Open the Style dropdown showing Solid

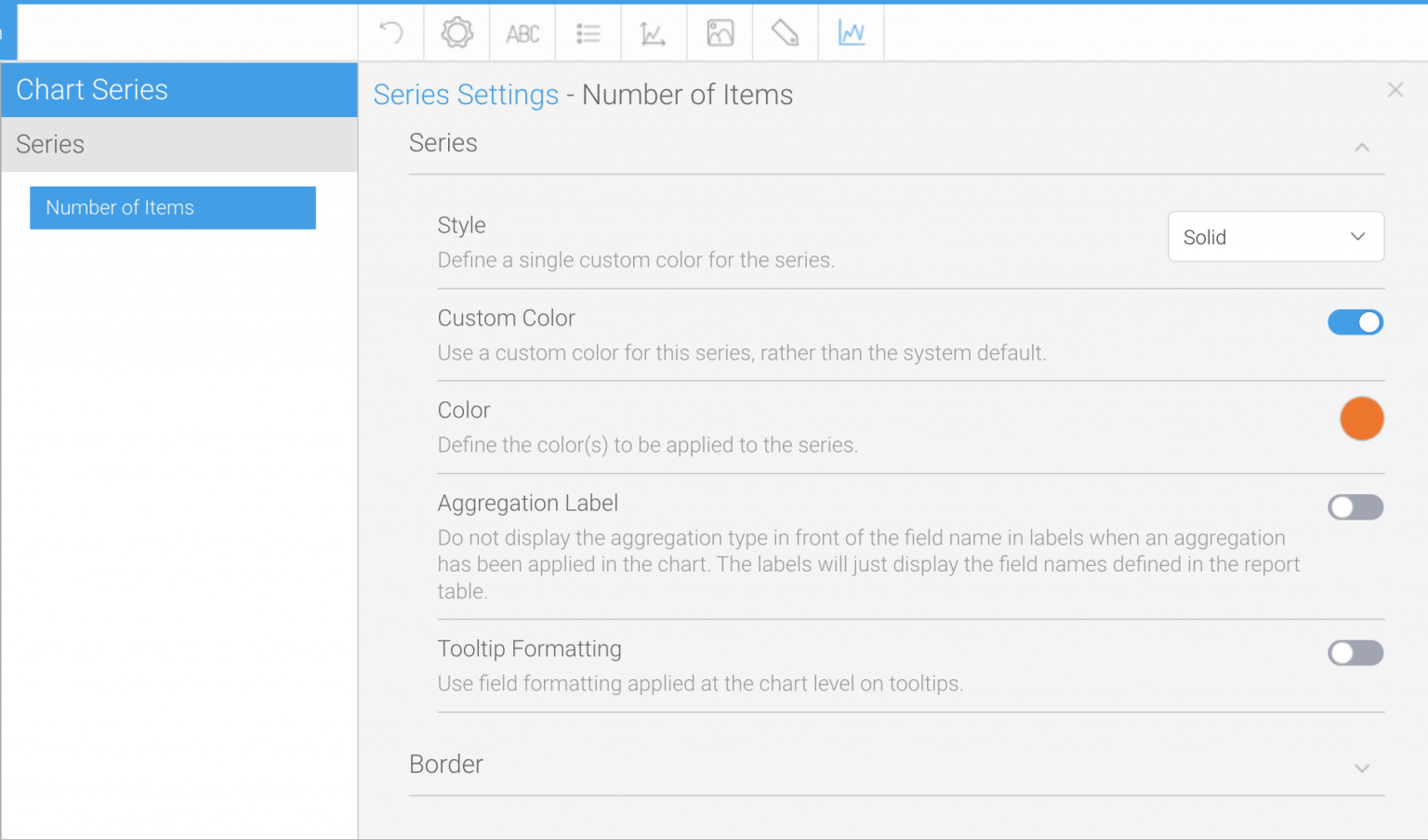click(1275, 236)
